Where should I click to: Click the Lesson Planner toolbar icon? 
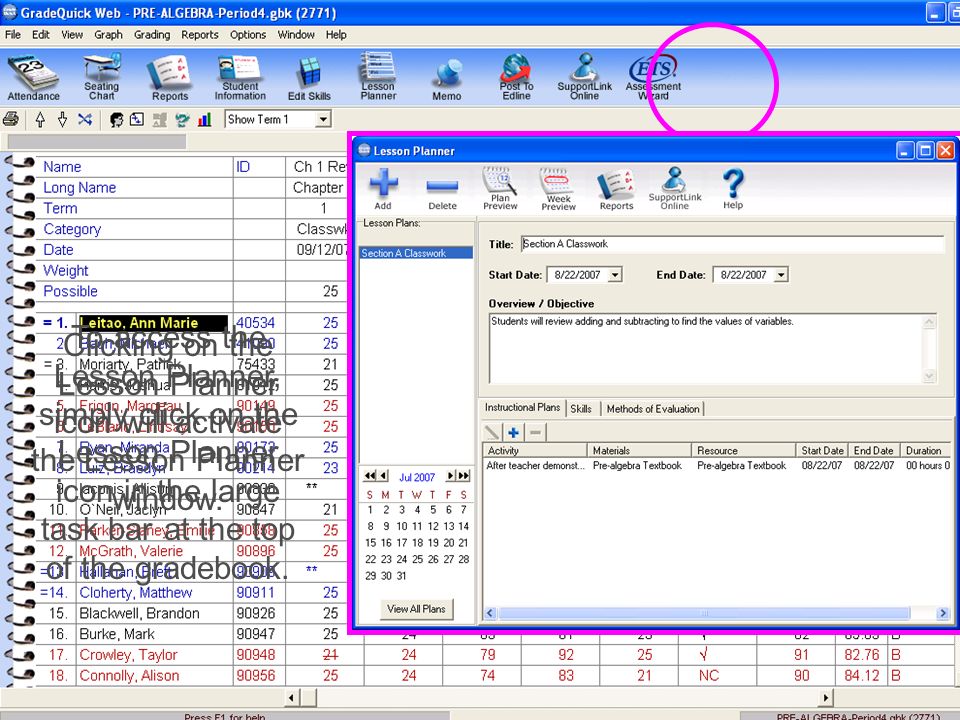378,77
